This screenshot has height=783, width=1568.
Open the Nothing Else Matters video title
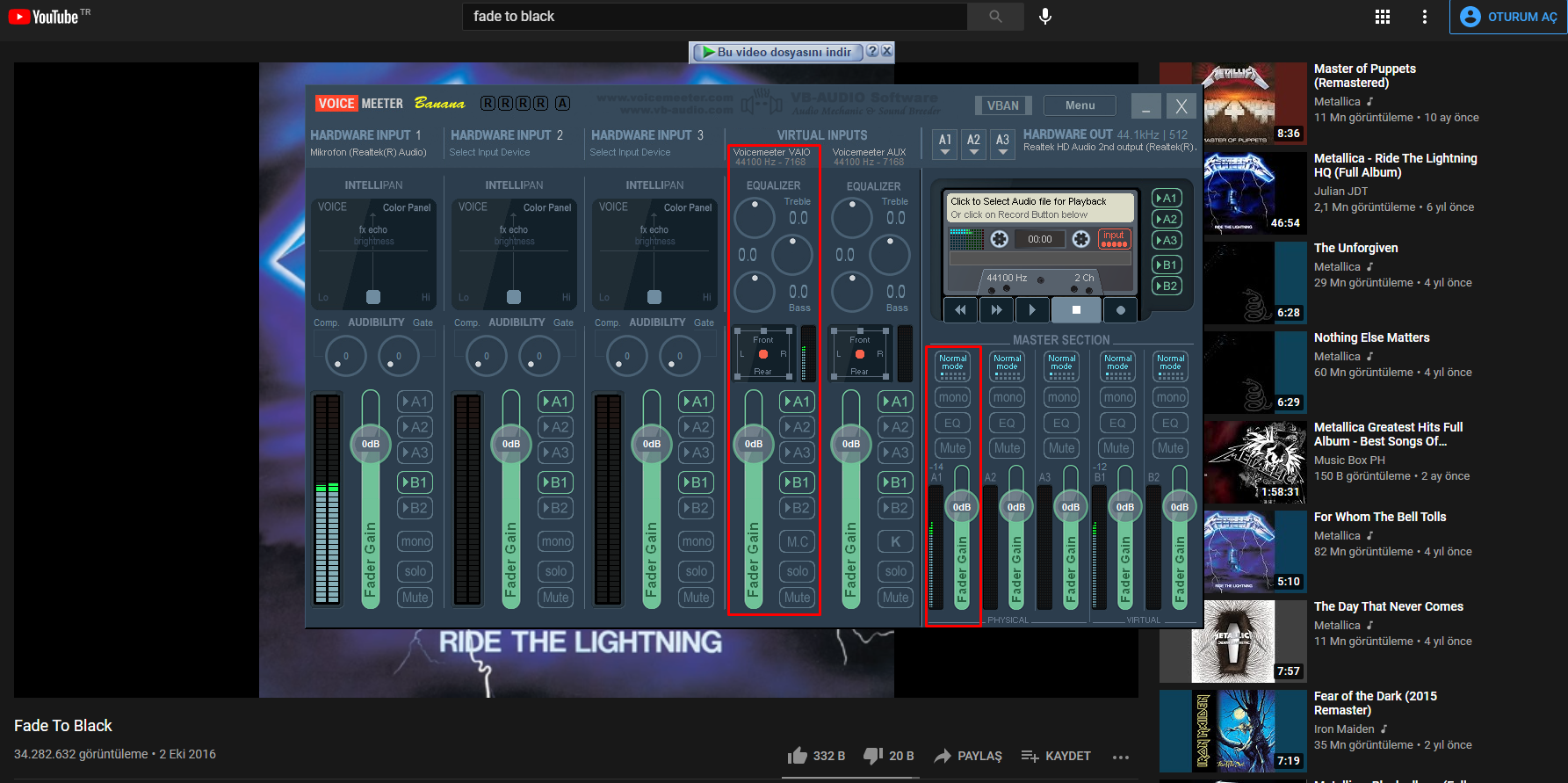[1372, 337]
